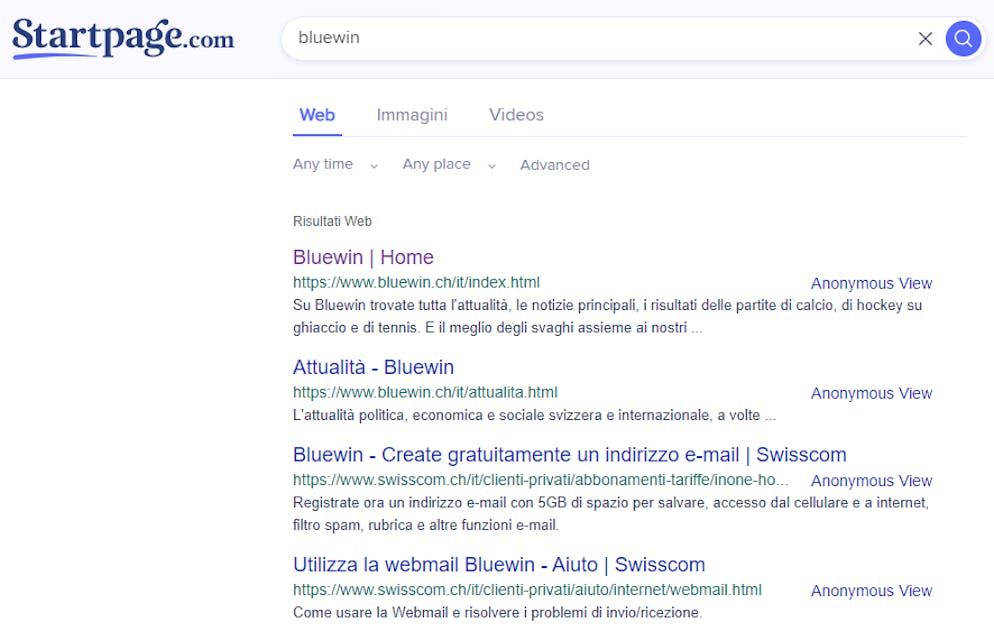Open the Any time filter dropdown
Image resolution: width=994 pixels, height=631 pixels.
pos(335,164)
